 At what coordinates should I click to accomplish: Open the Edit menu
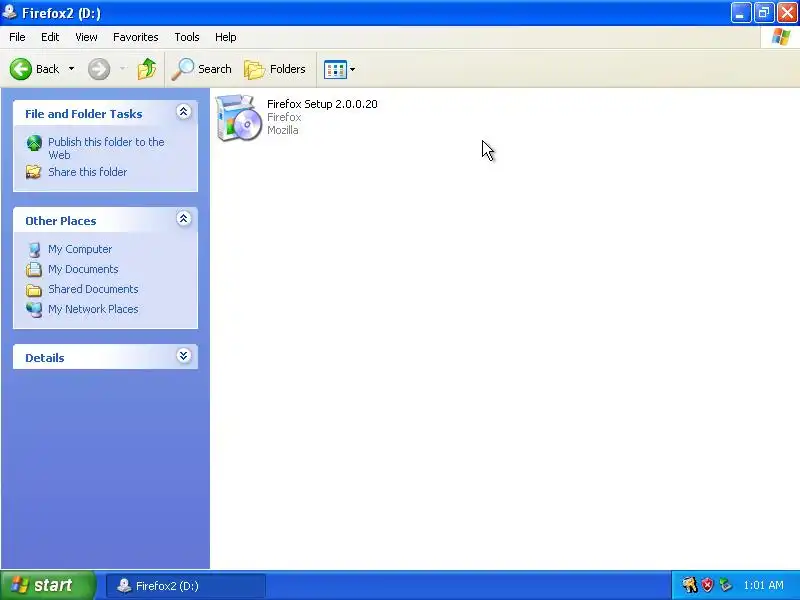pos(50,37)
